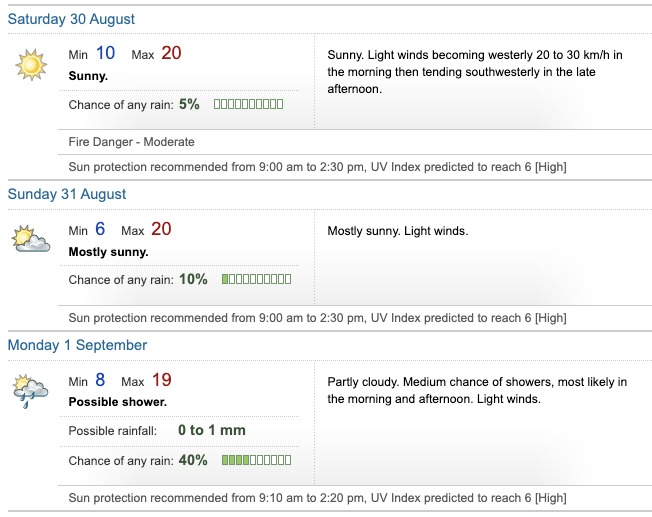Click Sunday's 10% rain chance bar
This screenshot has height=517, width=652.
click(x=256, y=279)
